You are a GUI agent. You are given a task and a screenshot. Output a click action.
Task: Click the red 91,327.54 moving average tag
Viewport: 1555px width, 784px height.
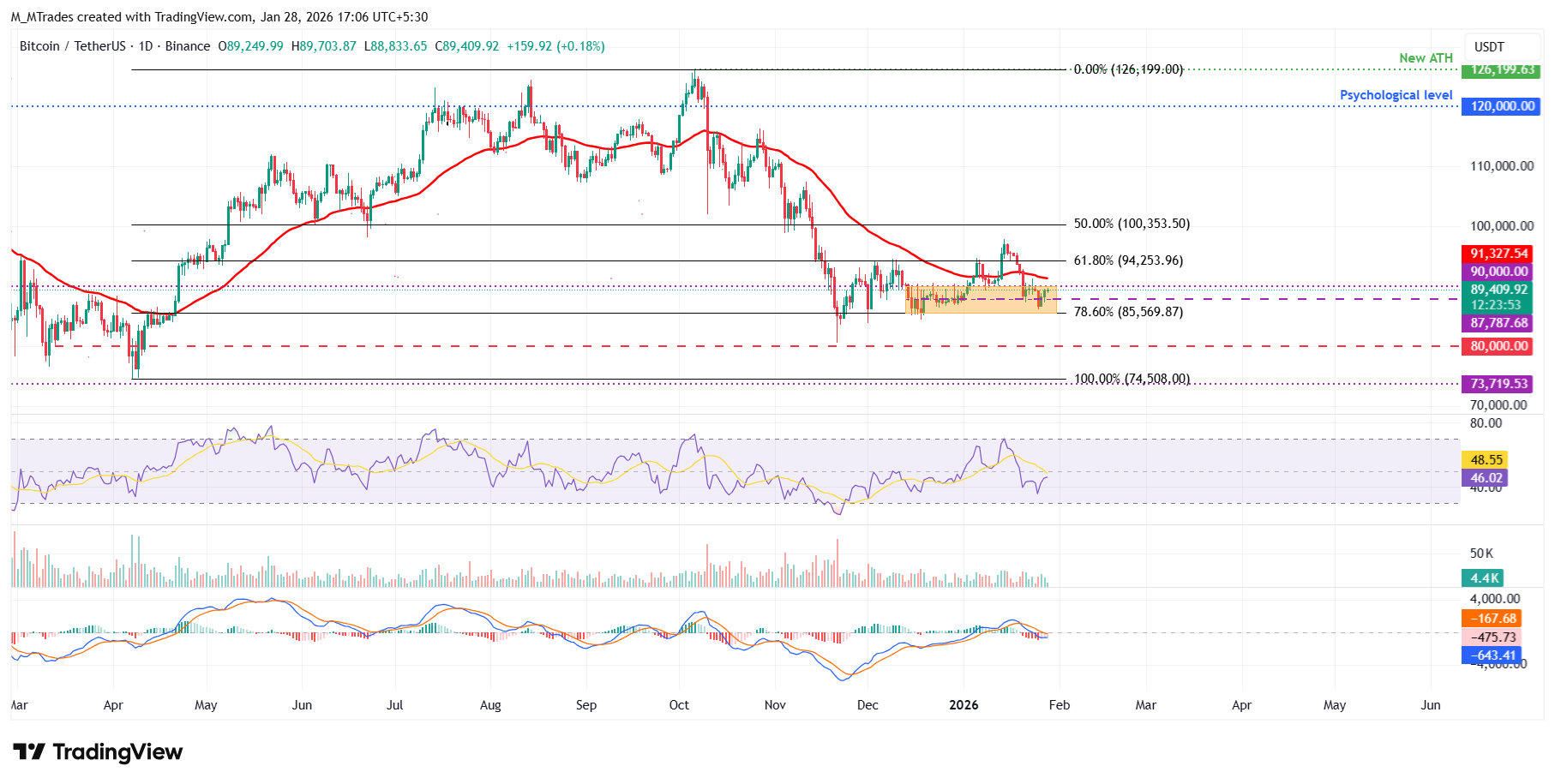[1499, 254]
